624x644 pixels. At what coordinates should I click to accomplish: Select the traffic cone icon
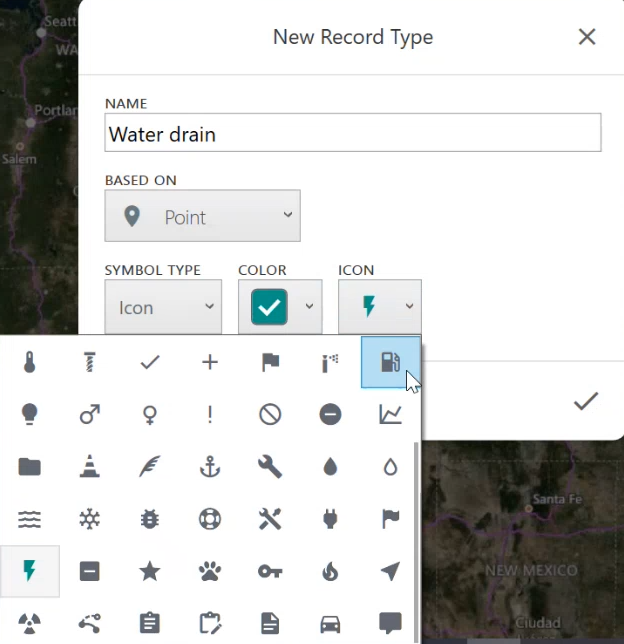[90, 466]
